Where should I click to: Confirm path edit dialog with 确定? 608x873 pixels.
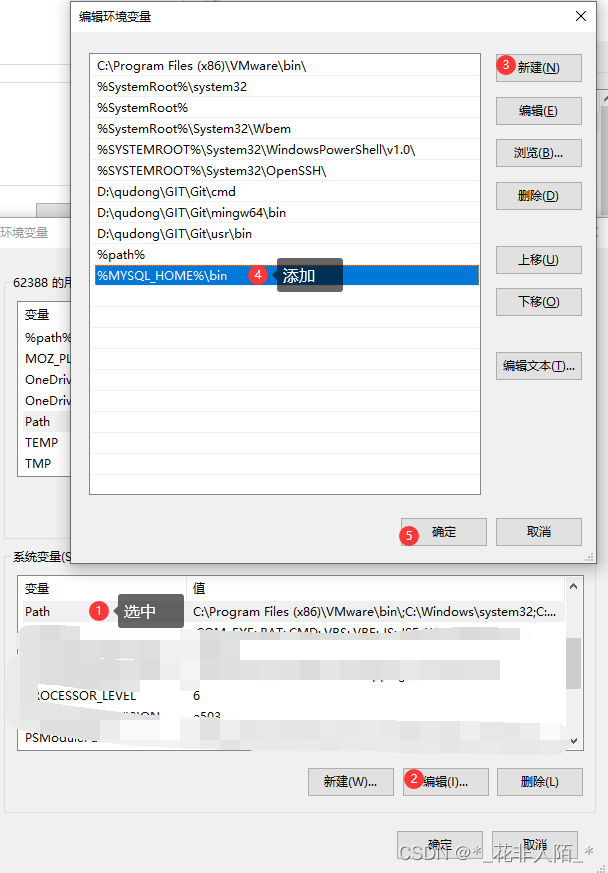pyautogui.click(x=444, y=532)
